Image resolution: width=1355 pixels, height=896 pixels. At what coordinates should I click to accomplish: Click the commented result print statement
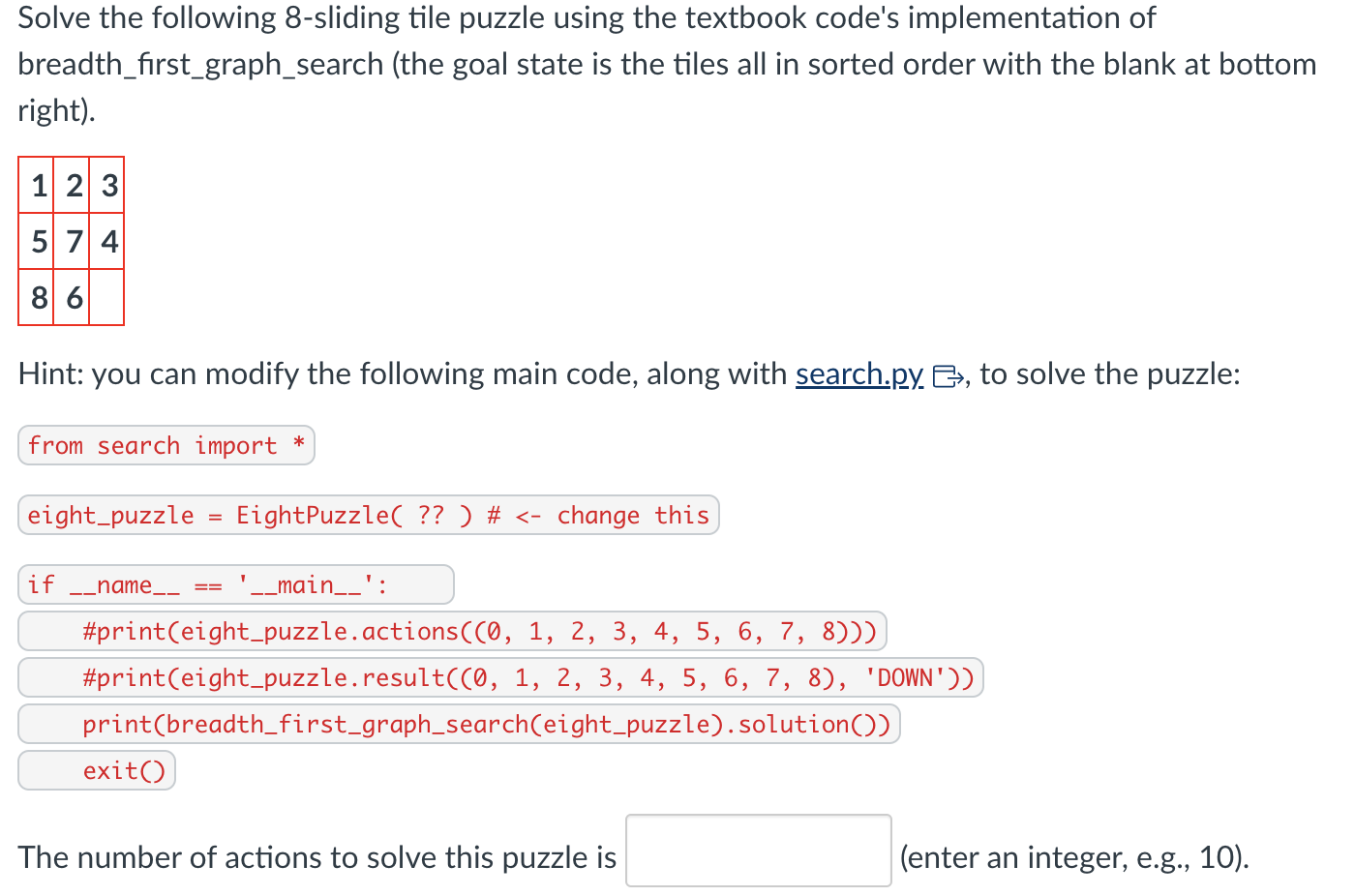500,677
